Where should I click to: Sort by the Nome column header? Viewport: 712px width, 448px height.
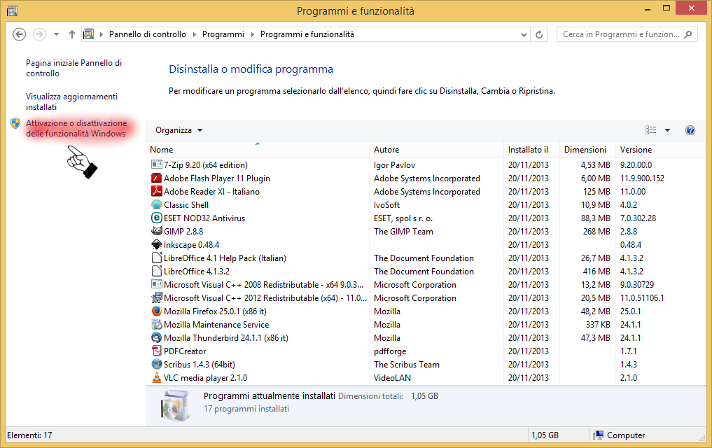tap(258, 149)
